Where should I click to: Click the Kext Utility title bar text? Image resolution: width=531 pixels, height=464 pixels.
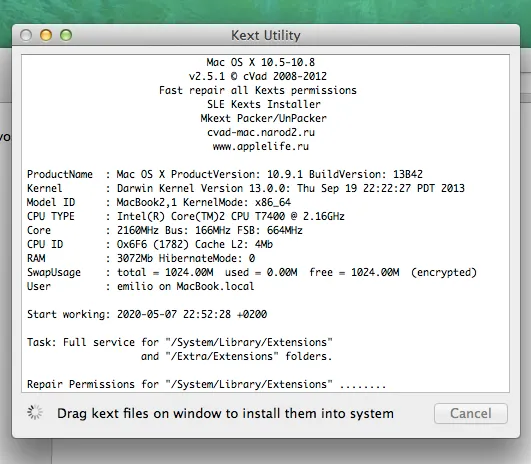[266, 35]
